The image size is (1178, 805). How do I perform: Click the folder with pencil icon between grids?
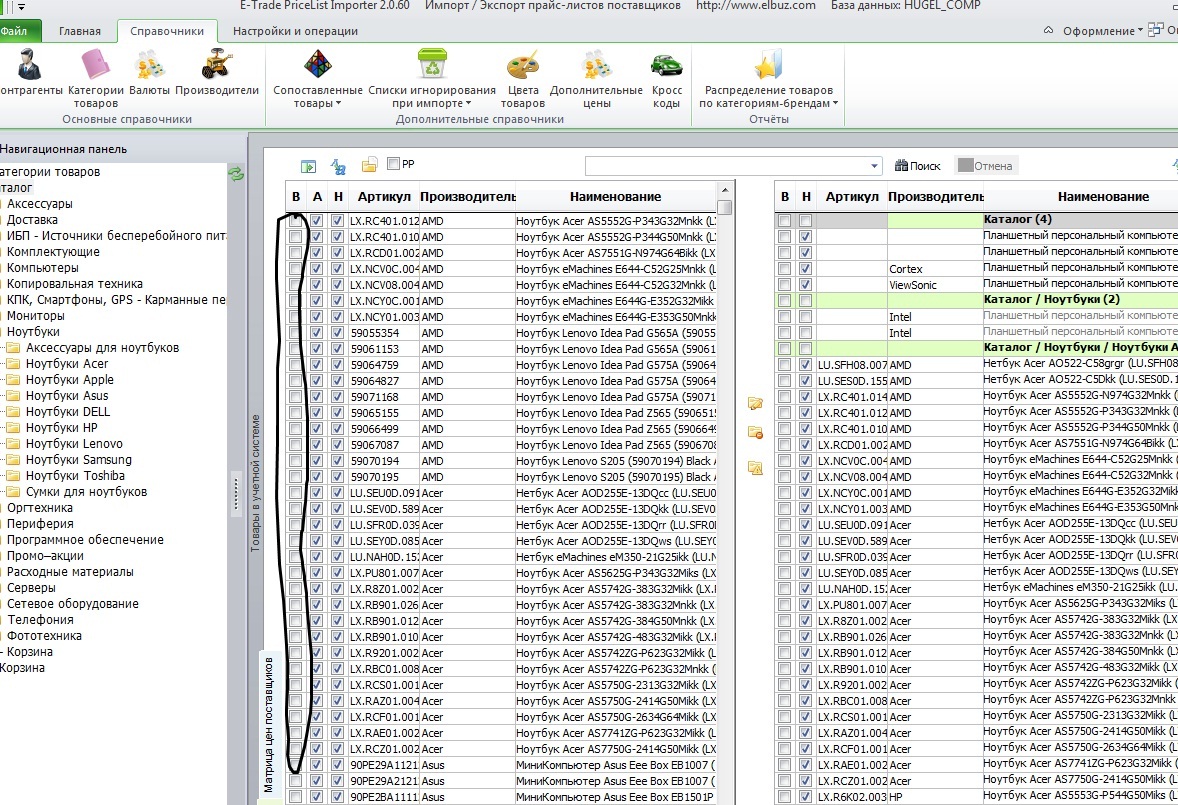[755, 404]
